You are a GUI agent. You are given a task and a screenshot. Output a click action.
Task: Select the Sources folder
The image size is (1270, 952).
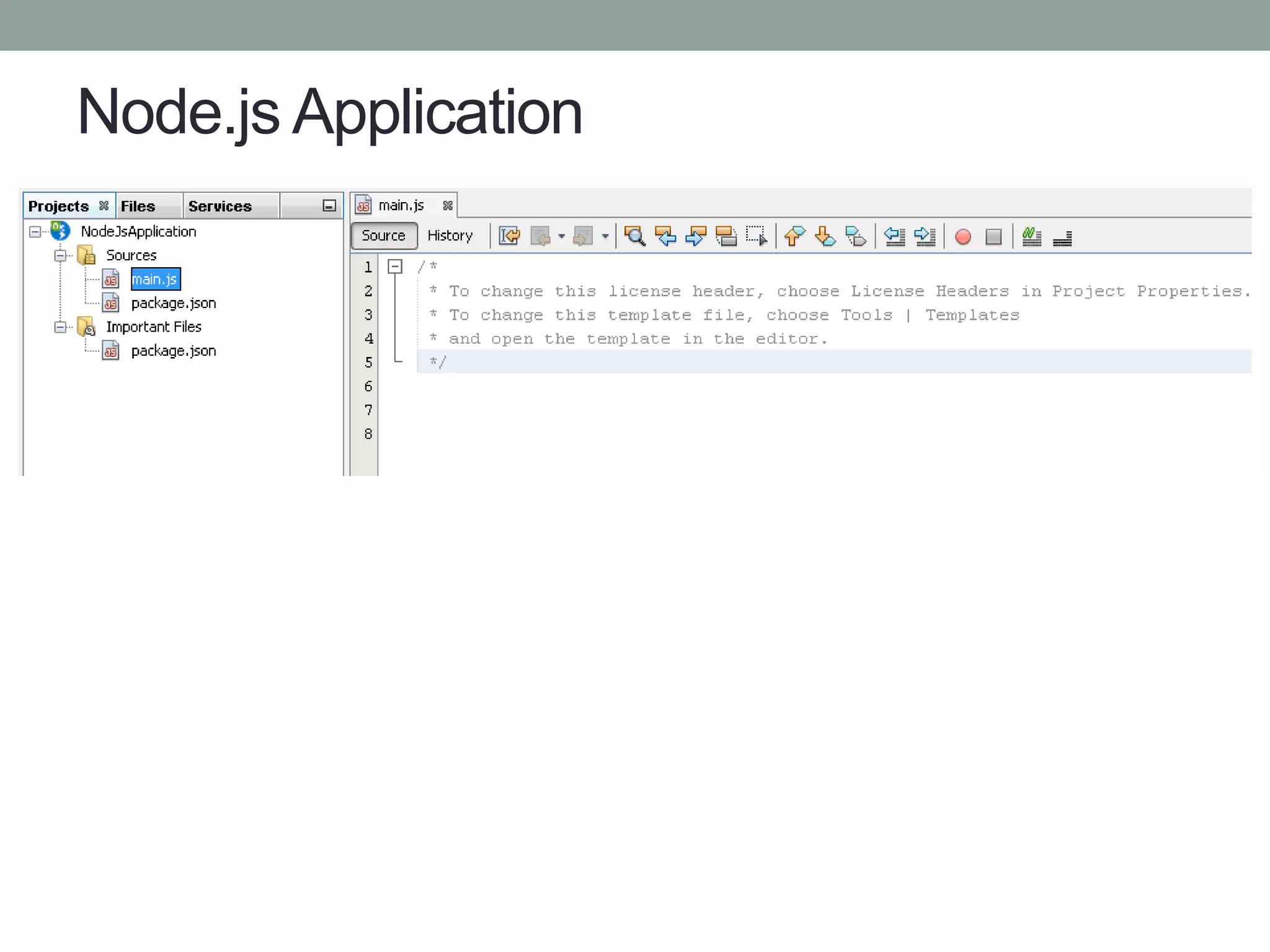131,255
